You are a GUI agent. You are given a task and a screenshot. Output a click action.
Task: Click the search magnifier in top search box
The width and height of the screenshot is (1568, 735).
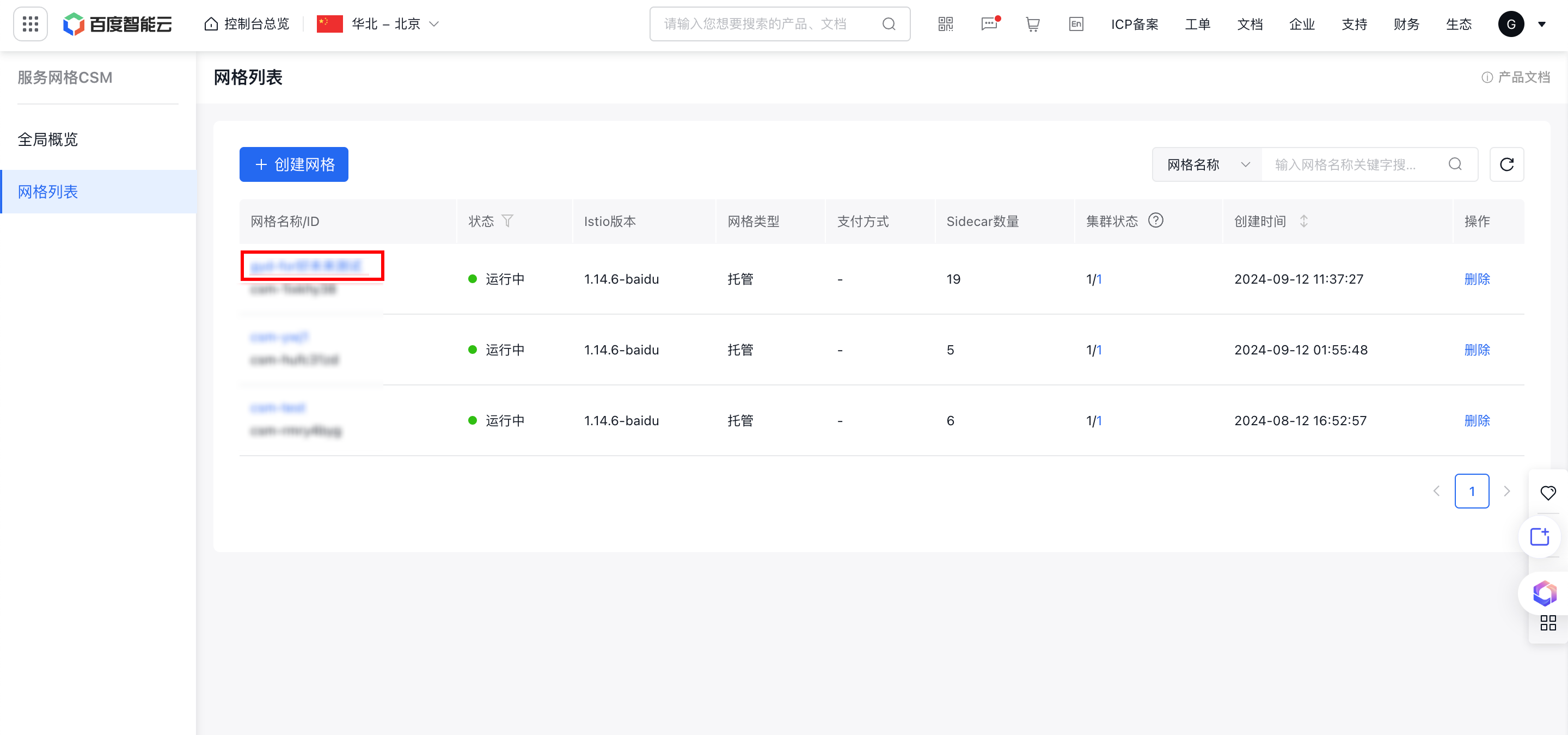point(889,24)
